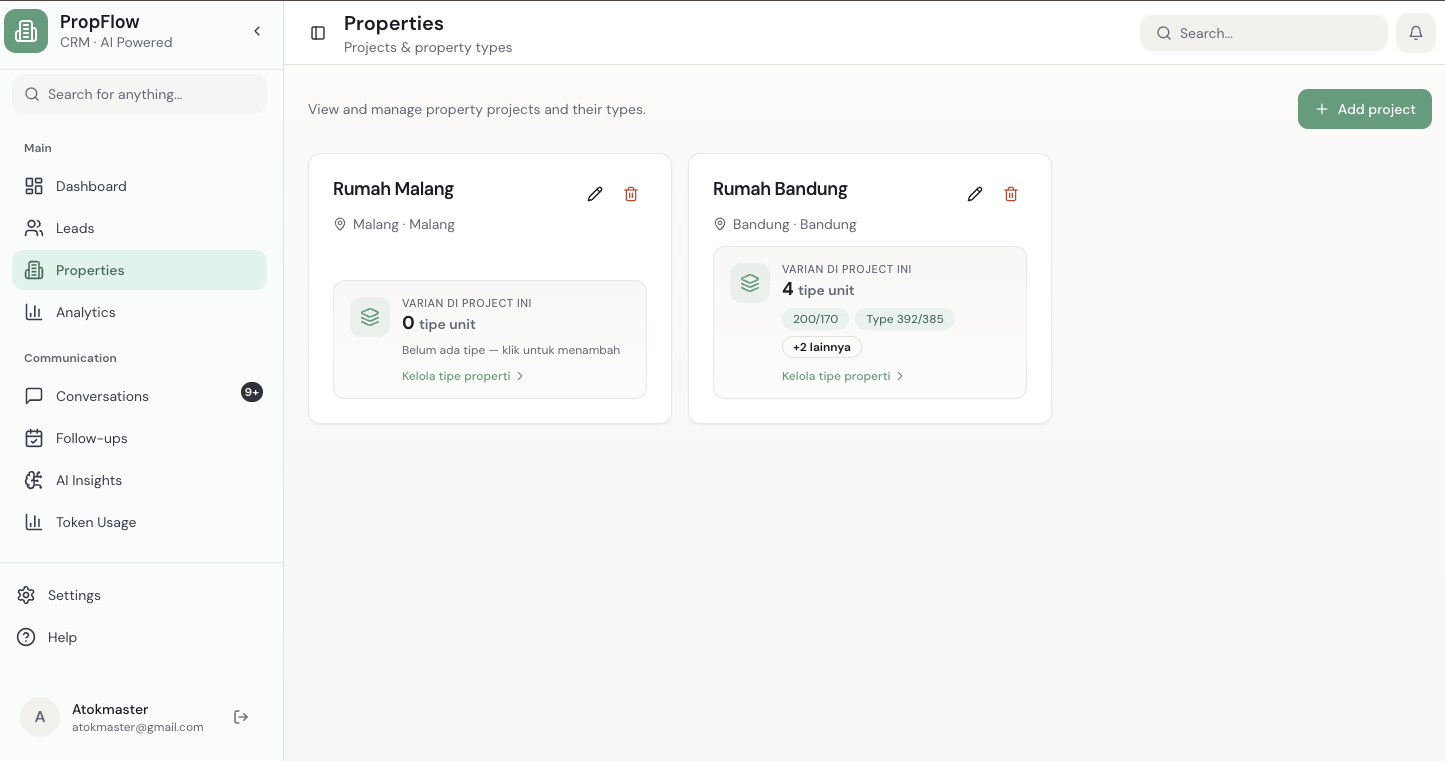This screenshot has height=761, width=1445.
Task: Click the '0 tipe unit' count
Action: pyautogui.click(x=439, y=323)
